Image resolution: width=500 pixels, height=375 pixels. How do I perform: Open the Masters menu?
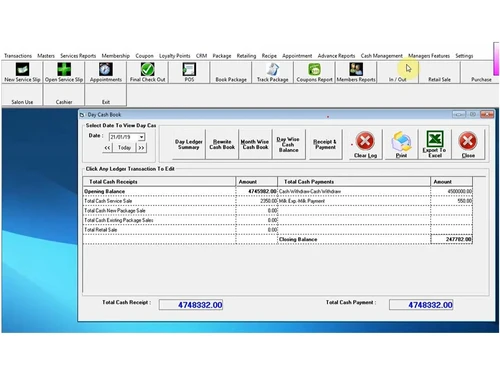coord(46,56)
